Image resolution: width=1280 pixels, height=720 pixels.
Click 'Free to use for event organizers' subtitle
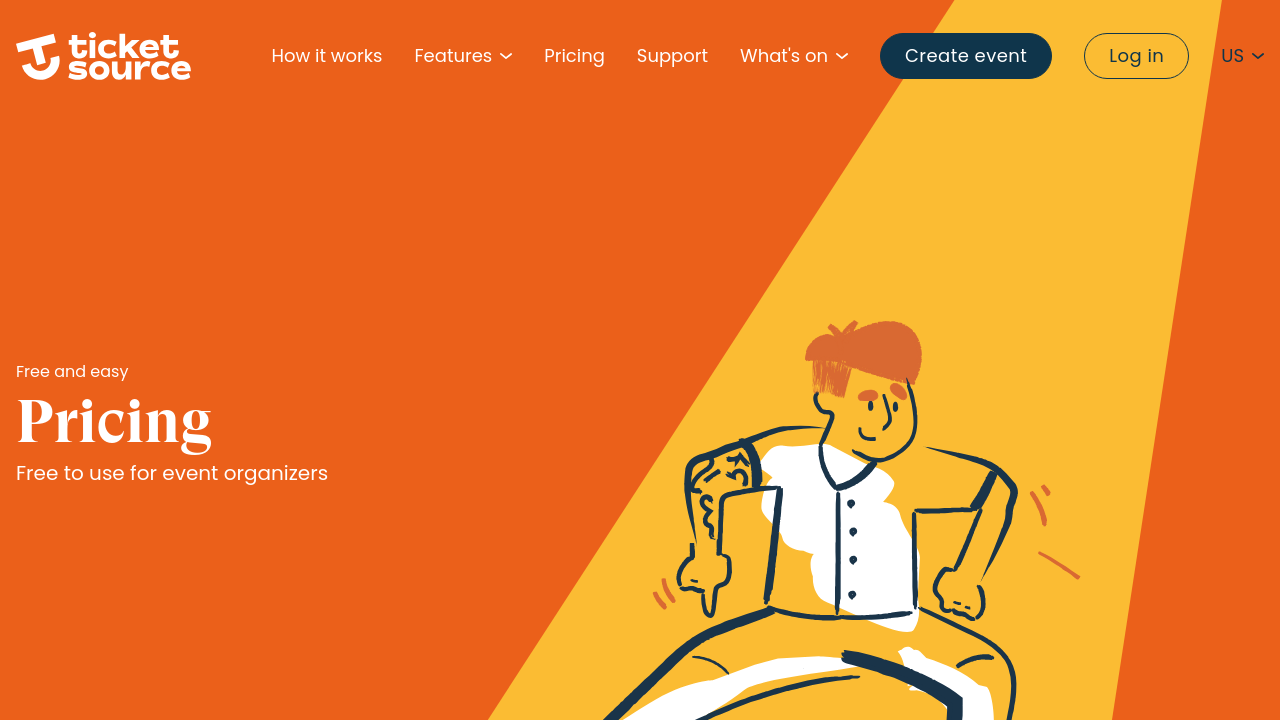(172, 473)
